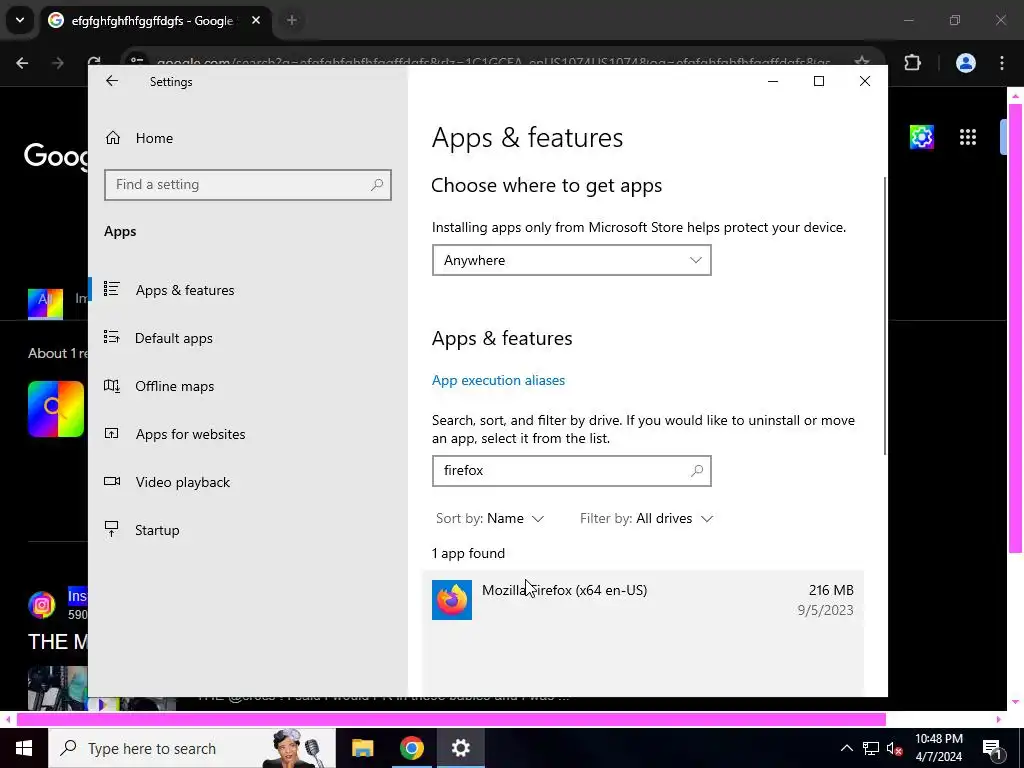This screenshot has width=1024, height=768.
Task: Open Default apps settings
Action: [x=174, y=338]
